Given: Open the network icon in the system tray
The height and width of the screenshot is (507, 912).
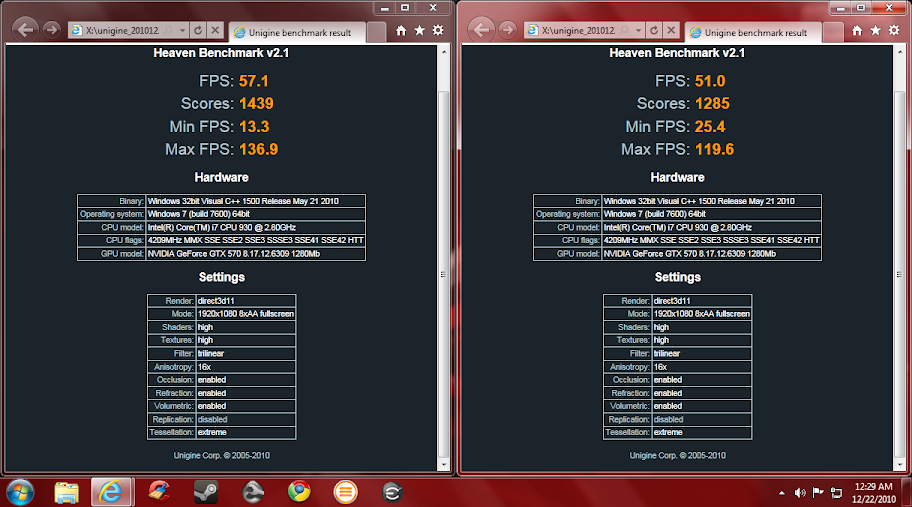Looking at the screenshot, I should [x=836, y=493].
